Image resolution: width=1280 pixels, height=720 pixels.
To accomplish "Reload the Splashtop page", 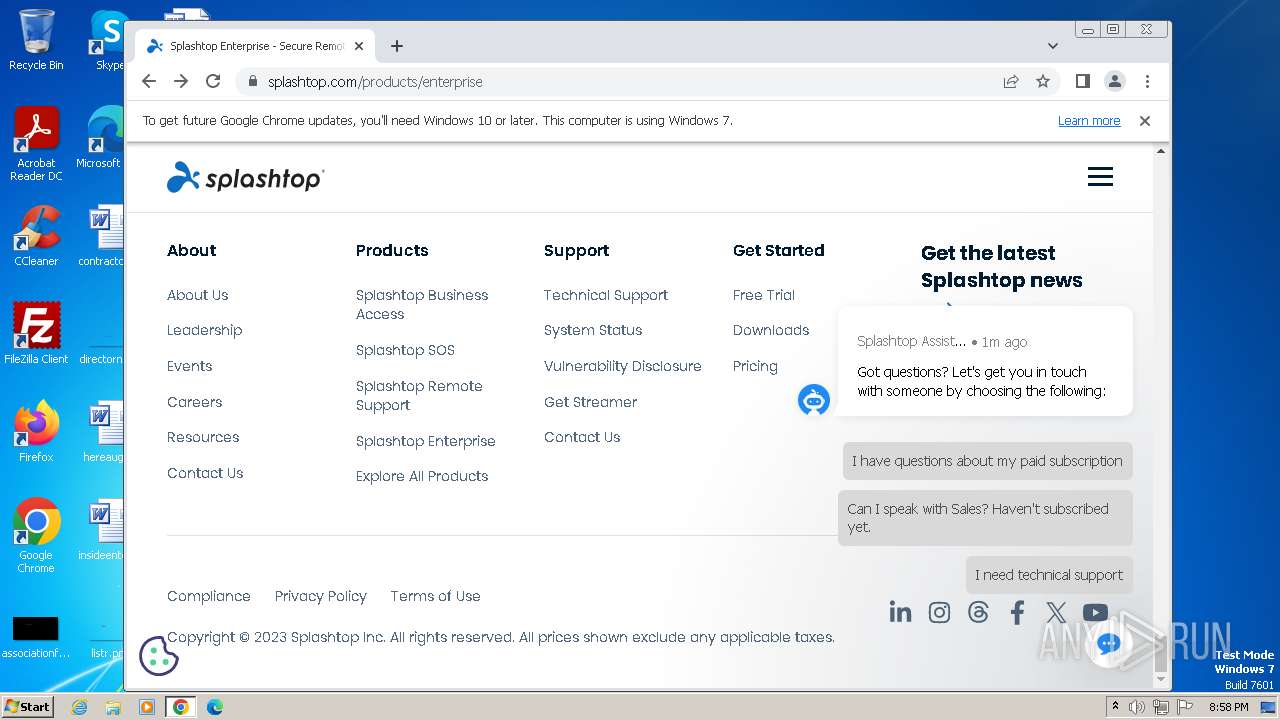I will [213, 81].
